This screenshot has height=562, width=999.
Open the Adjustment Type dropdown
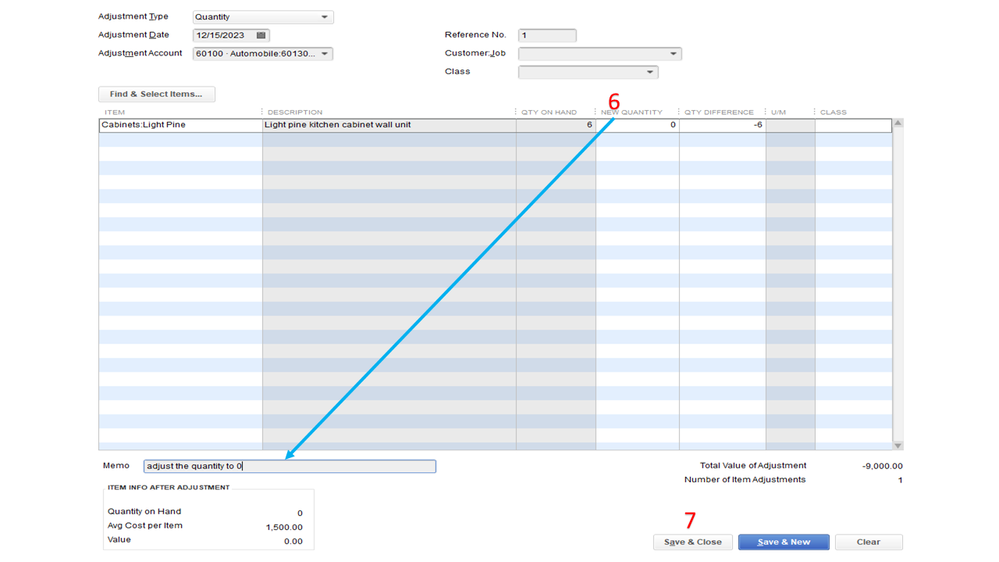click(324, 17)
